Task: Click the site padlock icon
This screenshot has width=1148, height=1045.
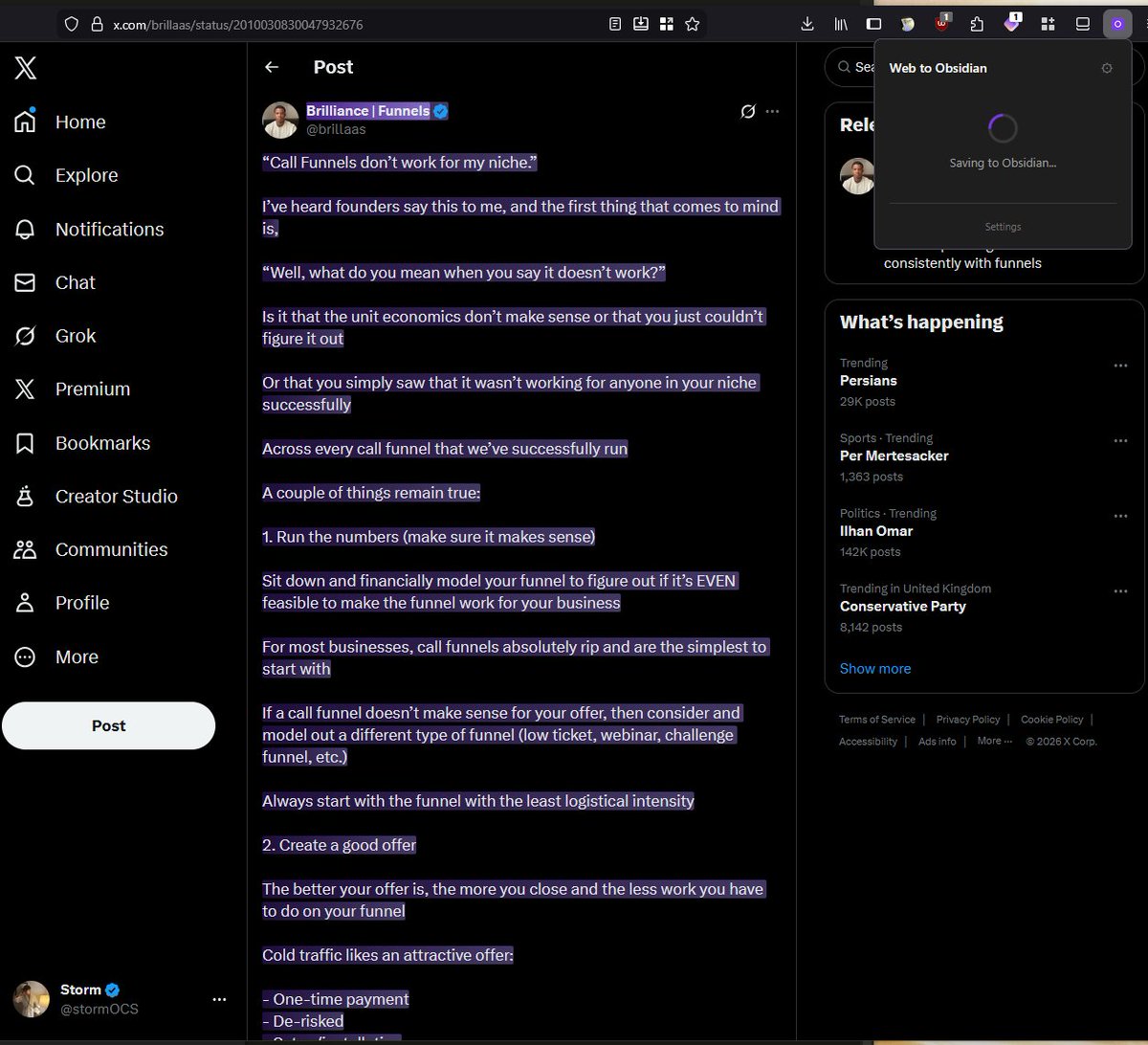Action: click(96, 24)
